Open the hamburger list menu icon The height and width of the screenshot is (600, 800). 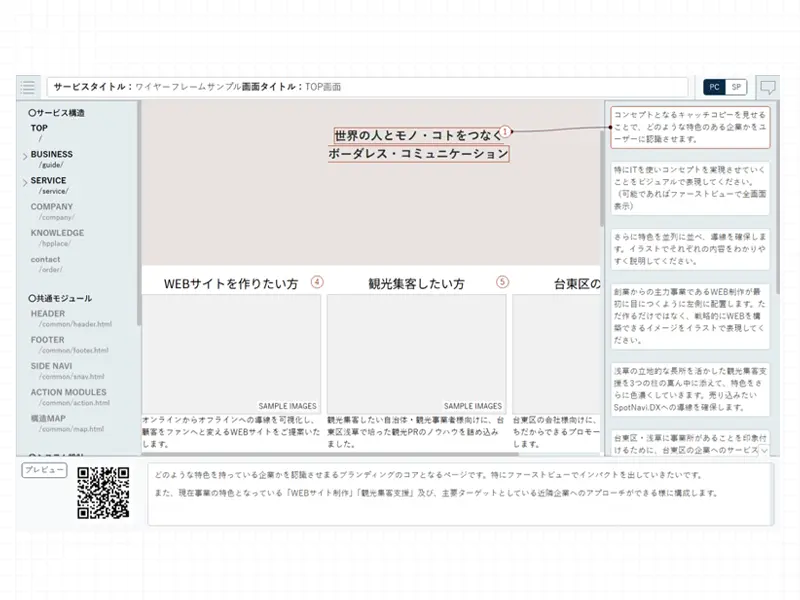[x=28, y=87]
